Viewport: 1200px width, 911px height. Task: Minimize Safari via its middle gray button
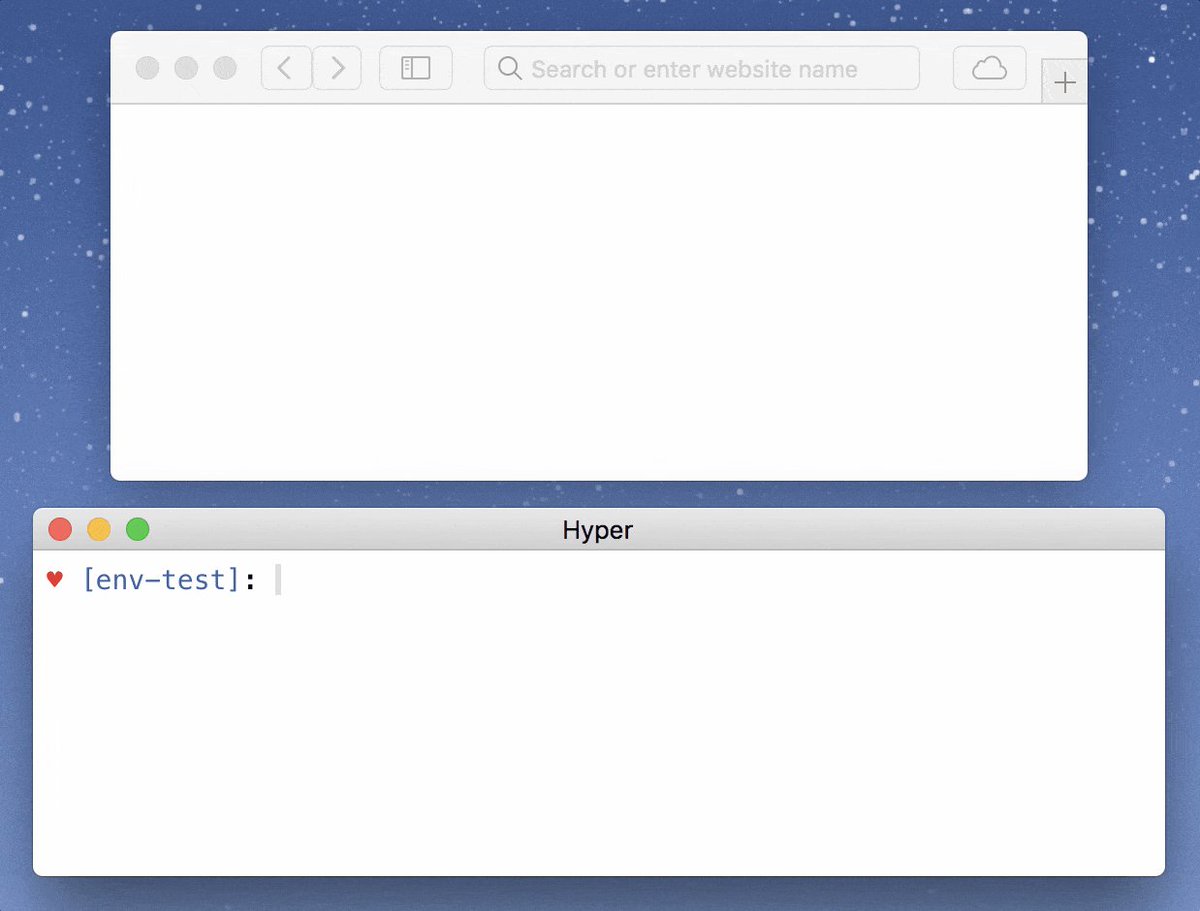tap(186, 68)
